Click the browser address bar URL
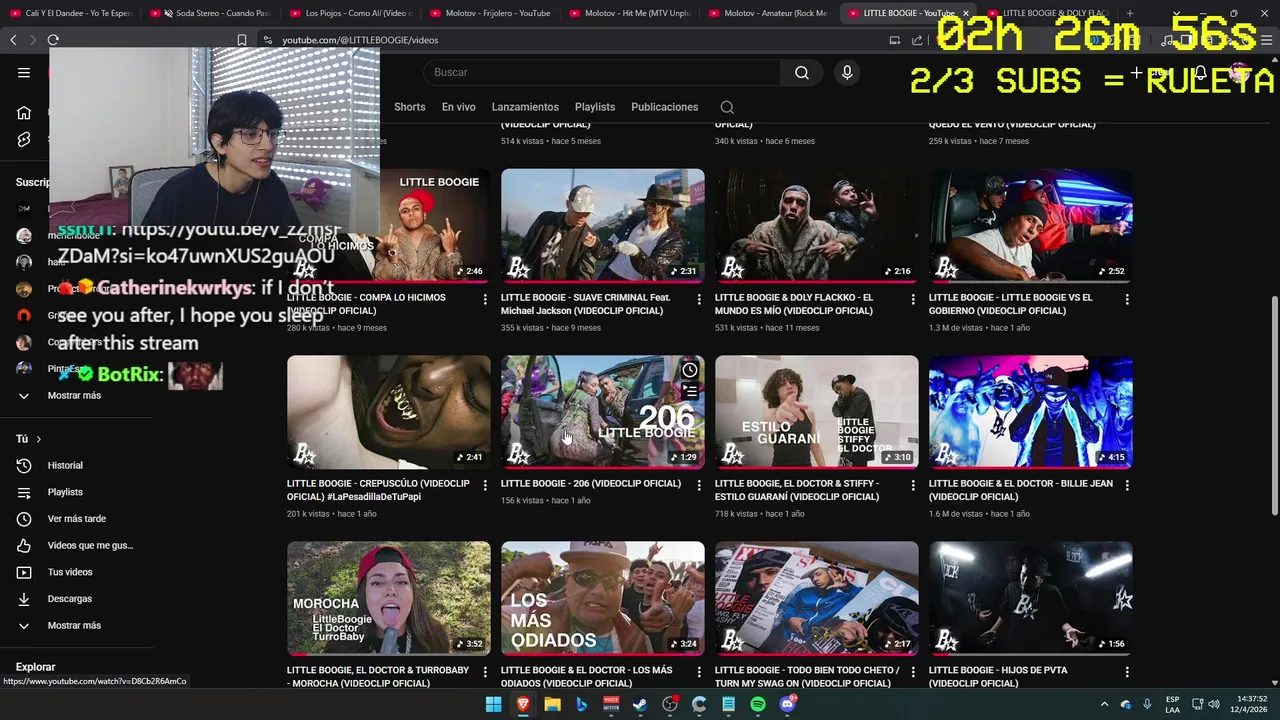This screenshot has height=720, width=1280. 360,40
